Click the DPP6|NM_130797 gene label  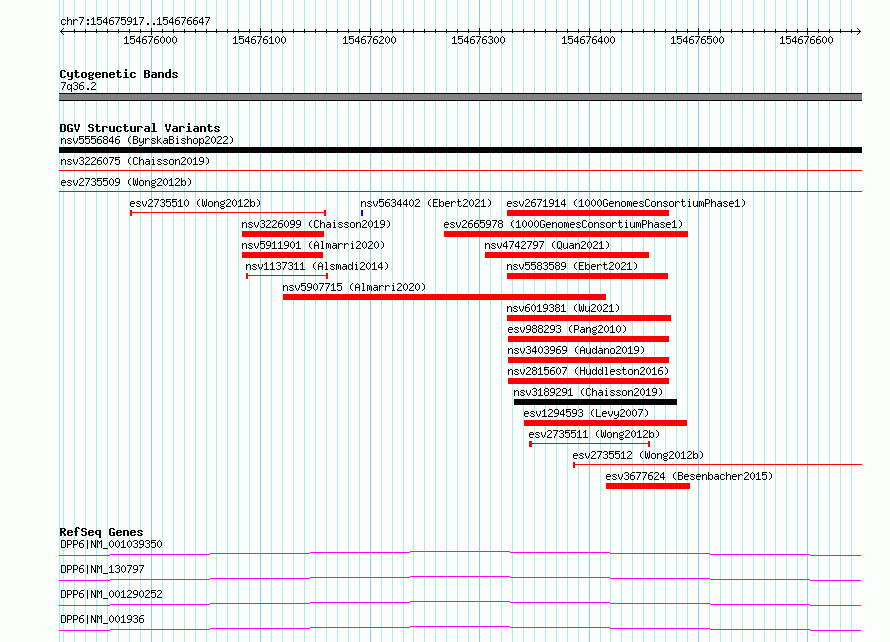102,569
